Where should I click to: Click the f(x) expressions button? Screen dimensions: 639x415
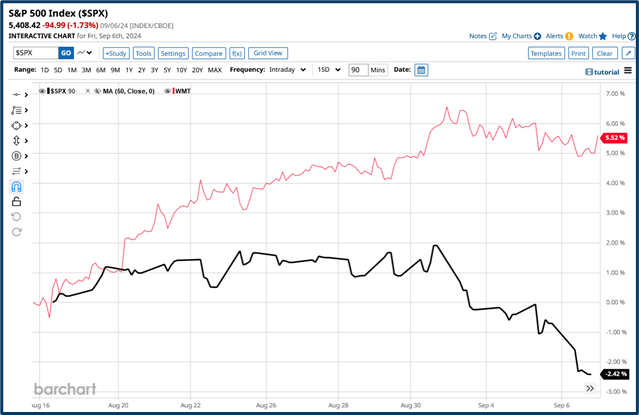[x=237, y=52]
